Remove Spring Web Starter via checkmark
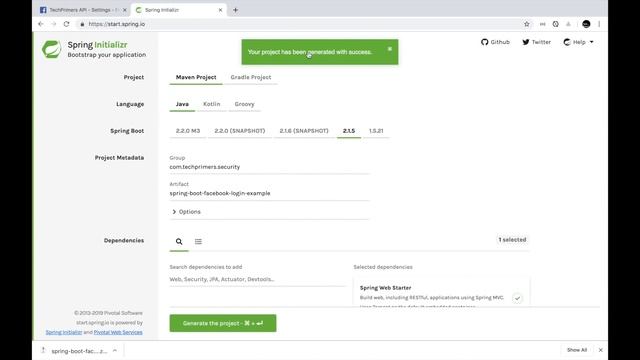 518,298
